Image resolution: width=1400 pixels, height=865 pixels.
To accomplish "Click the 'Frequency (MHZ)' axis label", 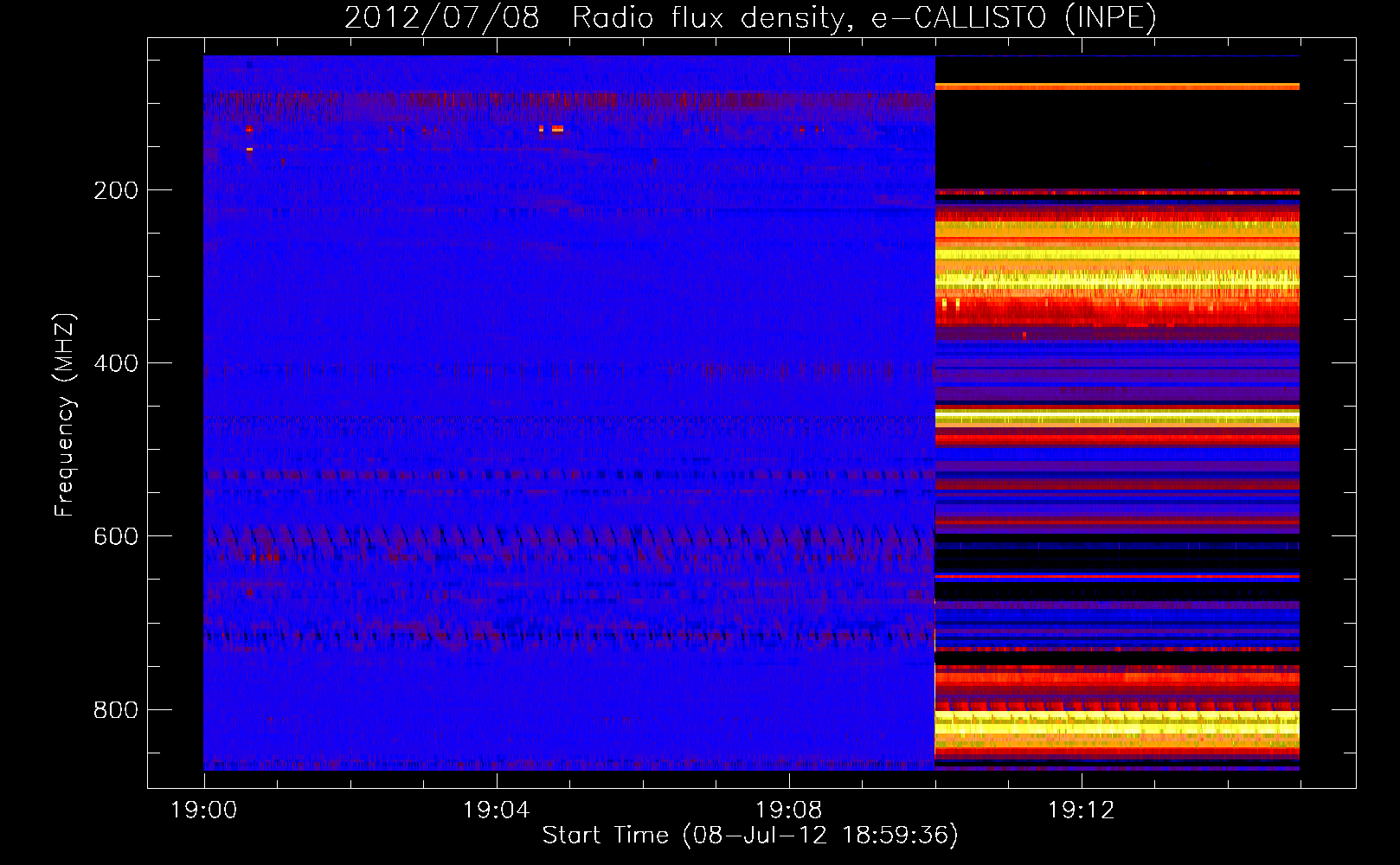I will (65, 415).
